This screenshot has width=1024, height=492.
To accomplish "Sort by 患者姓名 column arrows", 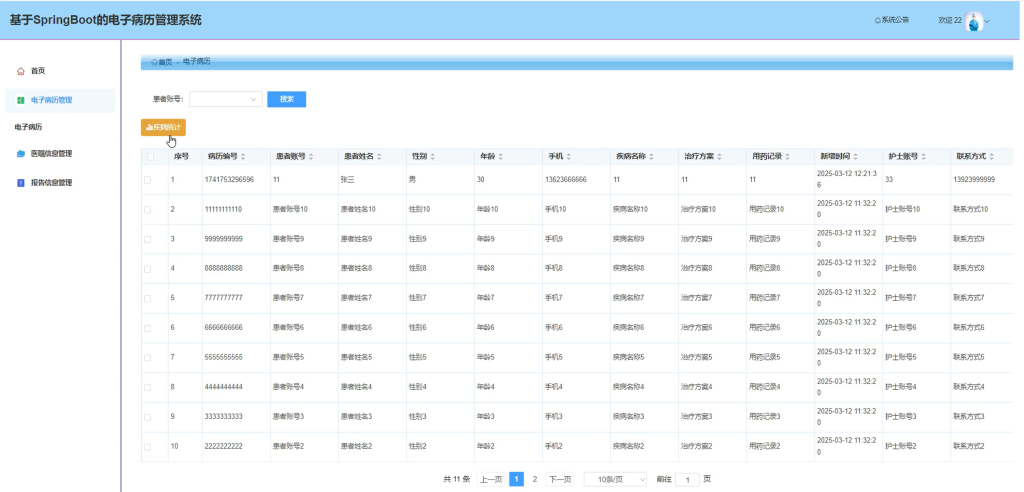I will [379, 157].
